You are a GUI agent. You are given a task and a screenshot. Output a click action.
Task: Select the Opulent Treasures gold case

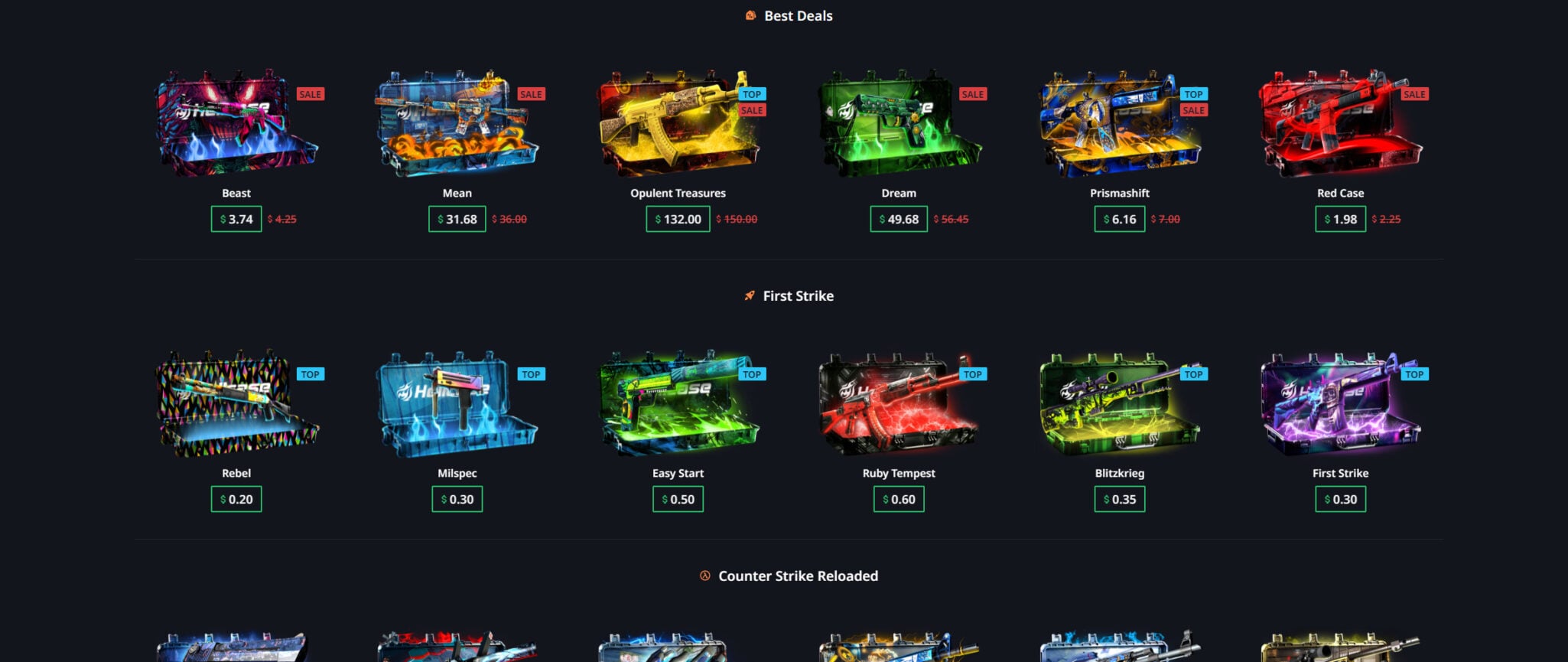click(678, 123)
